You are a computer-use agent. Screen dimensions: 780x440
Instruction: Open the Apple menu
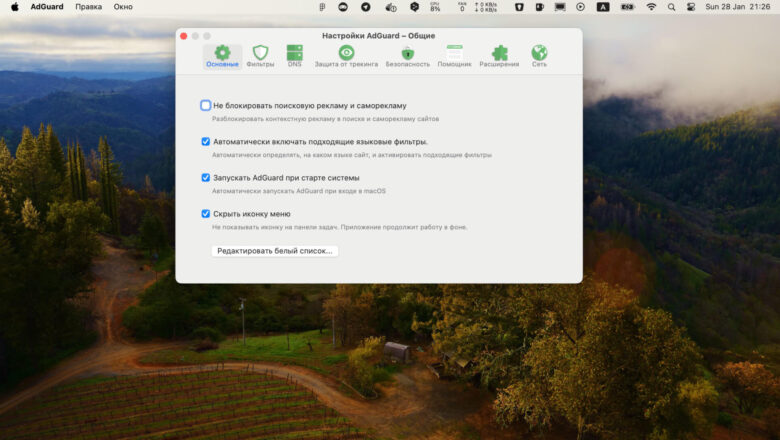tap(15, 7)
